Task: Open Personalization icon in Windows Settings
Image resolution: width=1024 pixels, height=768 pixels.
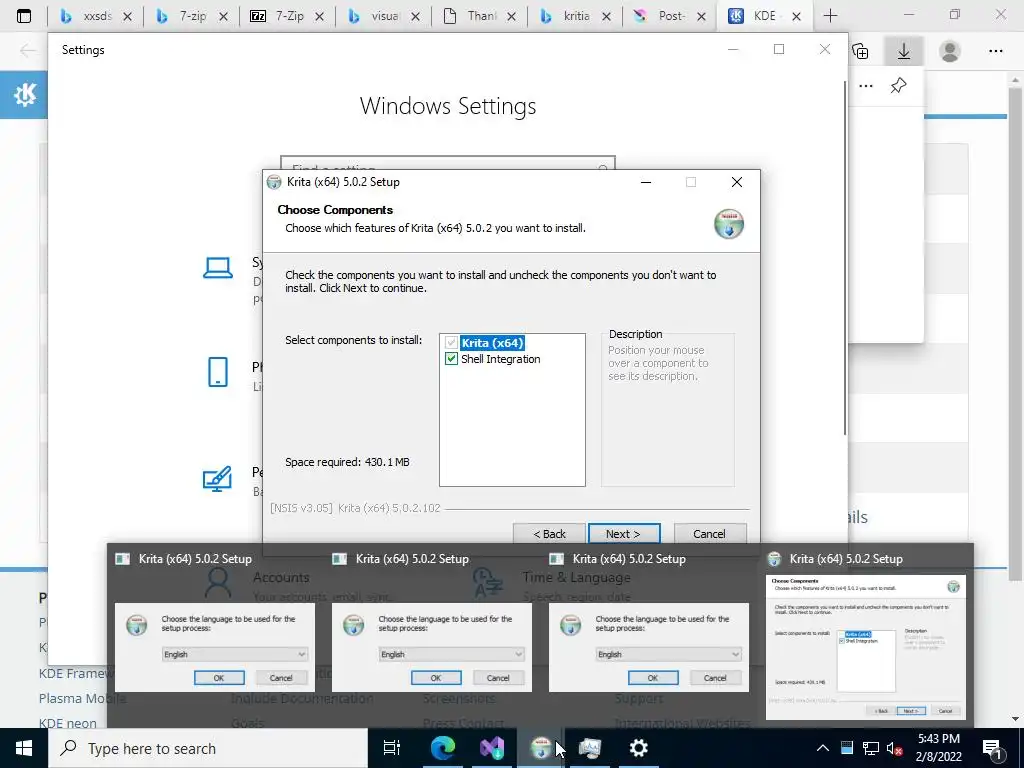Action: 217,479
